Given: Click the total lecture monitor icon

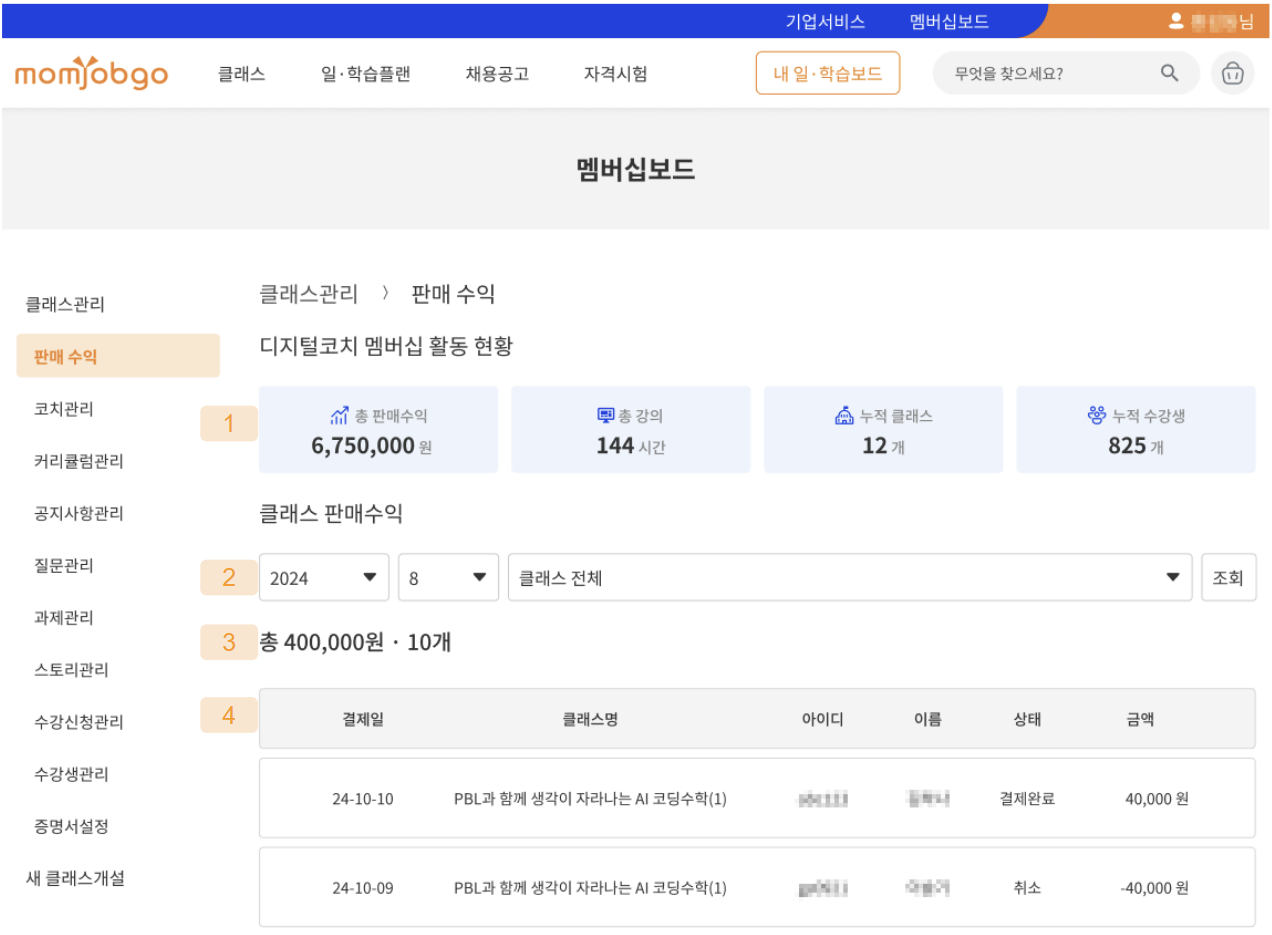Looking at the screenshot, I should tap(604, 416).
